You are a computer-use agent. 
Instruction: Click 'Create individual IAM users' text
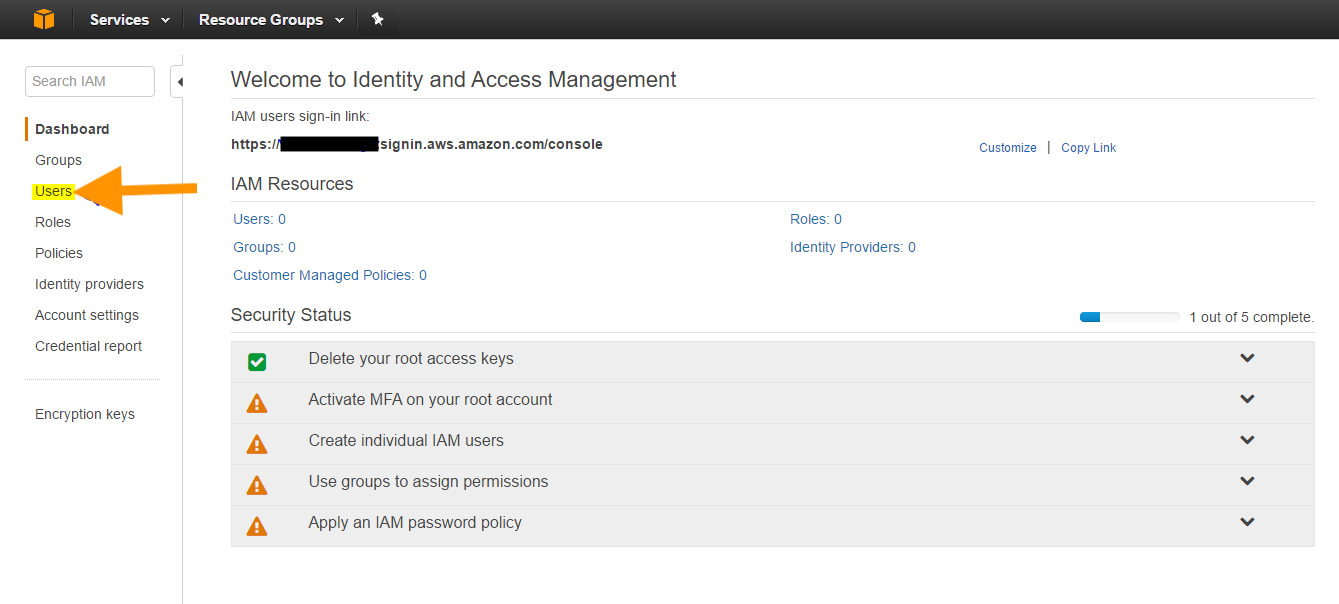tap(406, 440)
